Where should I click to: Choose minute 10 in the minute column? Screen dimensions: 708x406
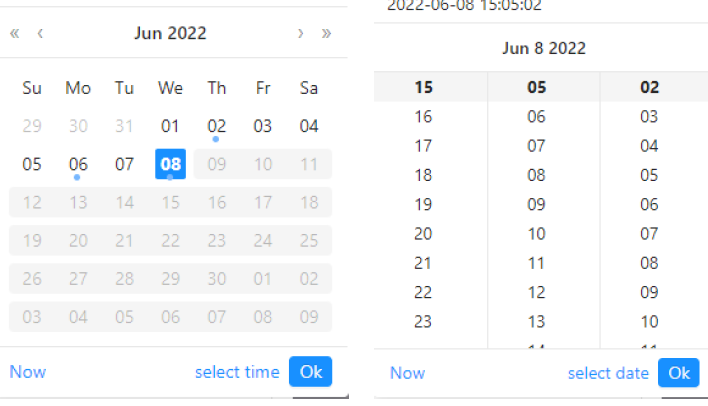coord(536,234)
